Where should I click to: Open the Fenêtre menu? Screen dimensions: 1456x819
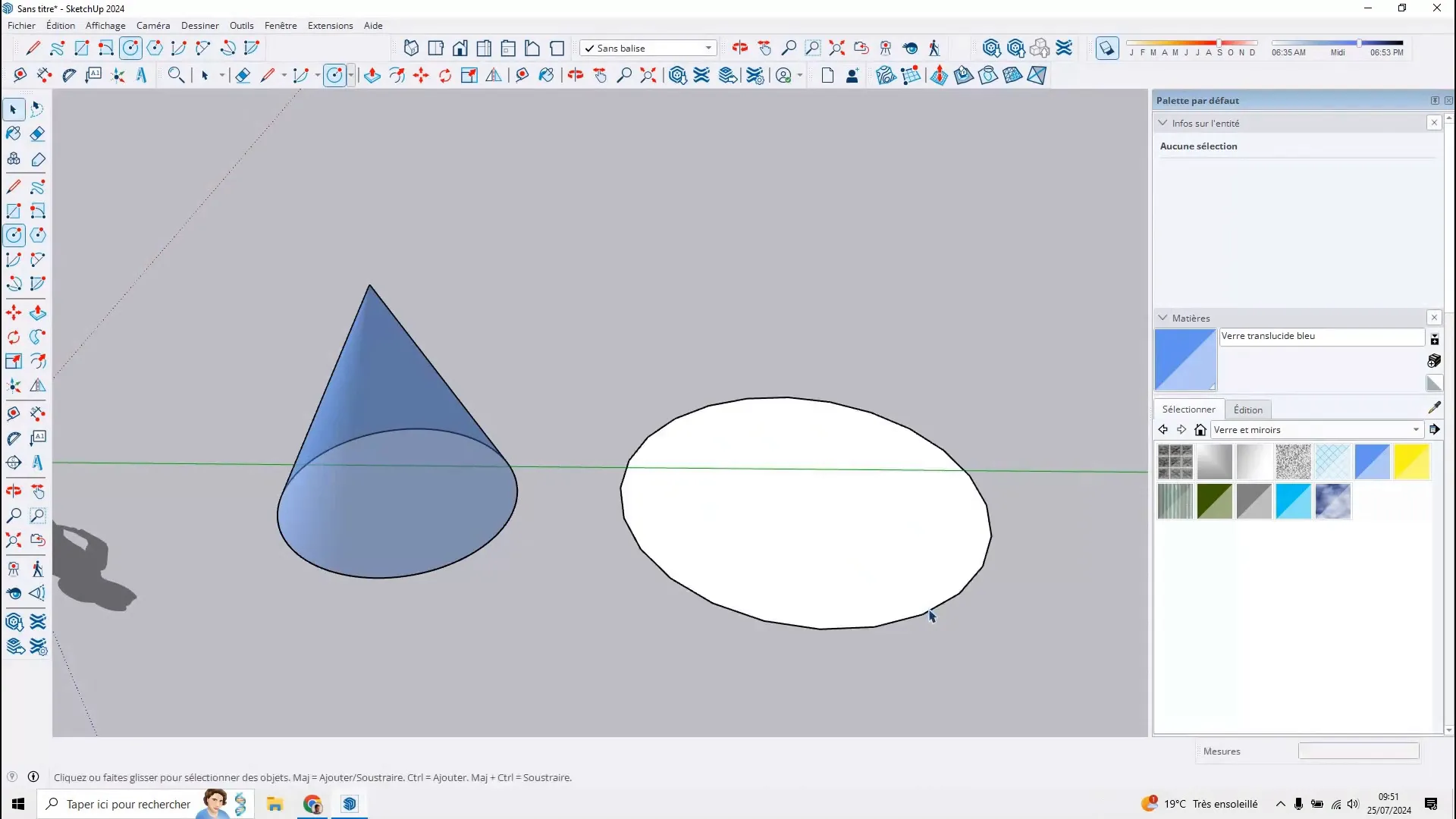(x=280, y=25)
